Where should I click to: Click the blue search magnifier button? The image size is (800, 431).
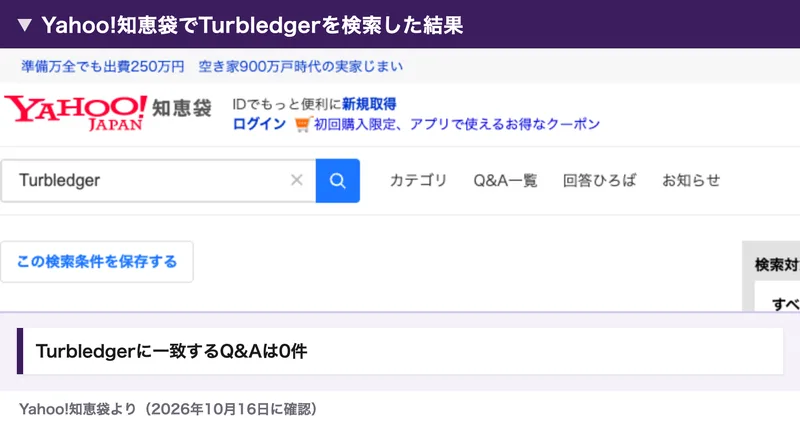pyautogui.click(x=338, y=181)
